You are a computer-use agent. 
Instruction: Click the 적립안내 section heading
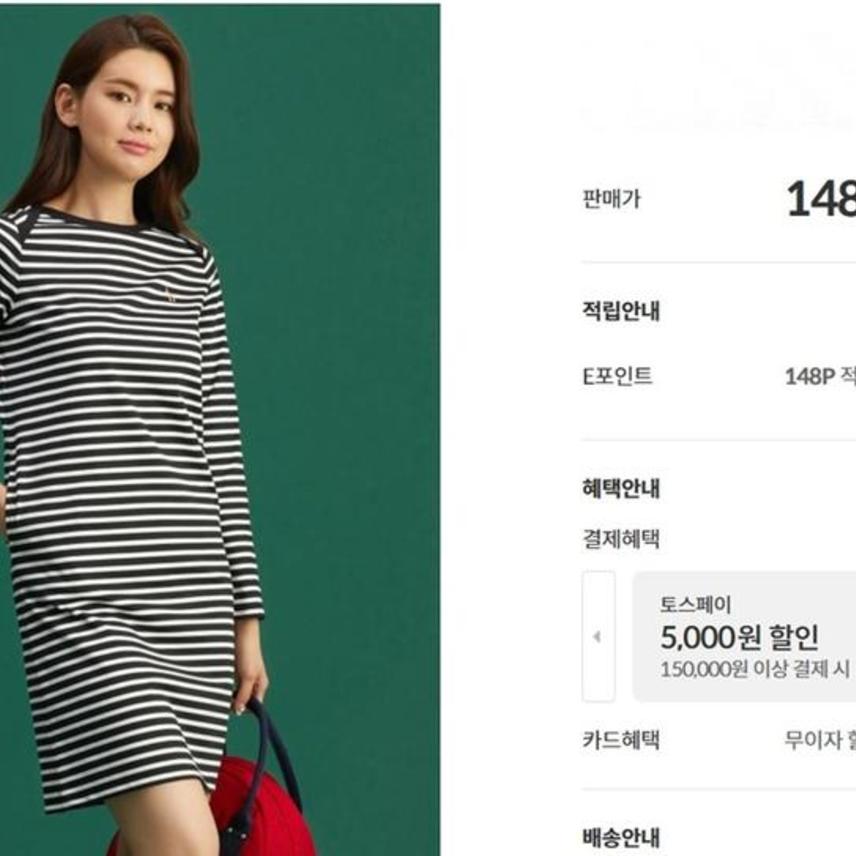pos(621,311)
